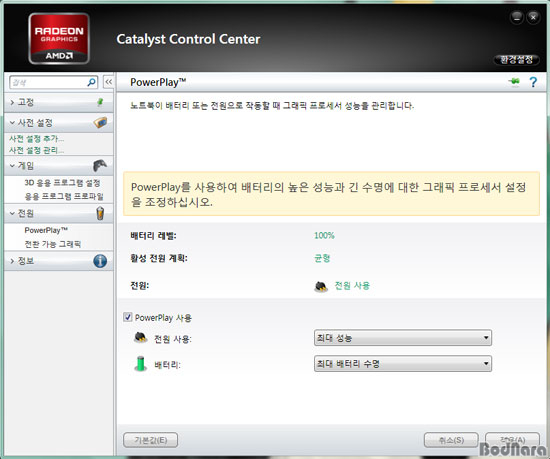Click the plug icon beside 전원 사용 dropdown label

(x=141, y=338)
